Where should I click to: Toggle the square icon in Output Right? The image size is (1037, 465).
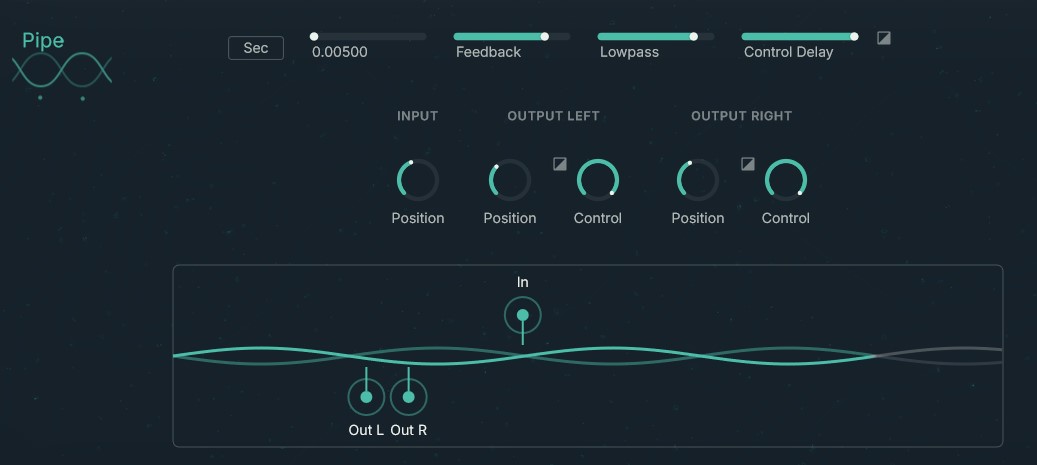[748, 164]
